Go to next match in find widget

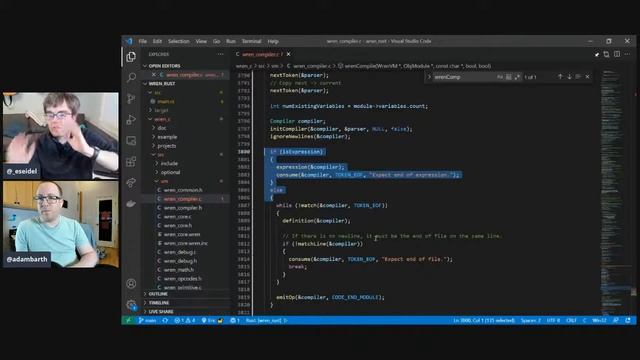click(x=569, y=77)
